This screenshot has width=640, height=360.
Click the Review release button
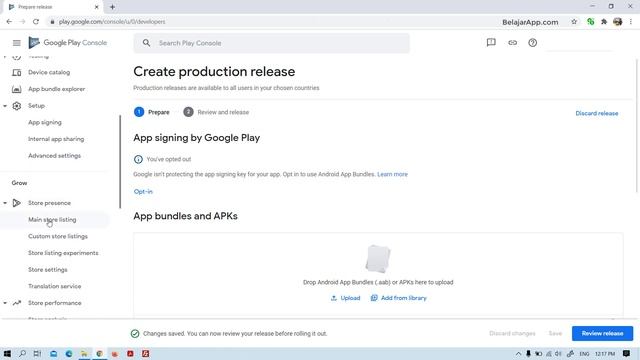click(602, 333)
